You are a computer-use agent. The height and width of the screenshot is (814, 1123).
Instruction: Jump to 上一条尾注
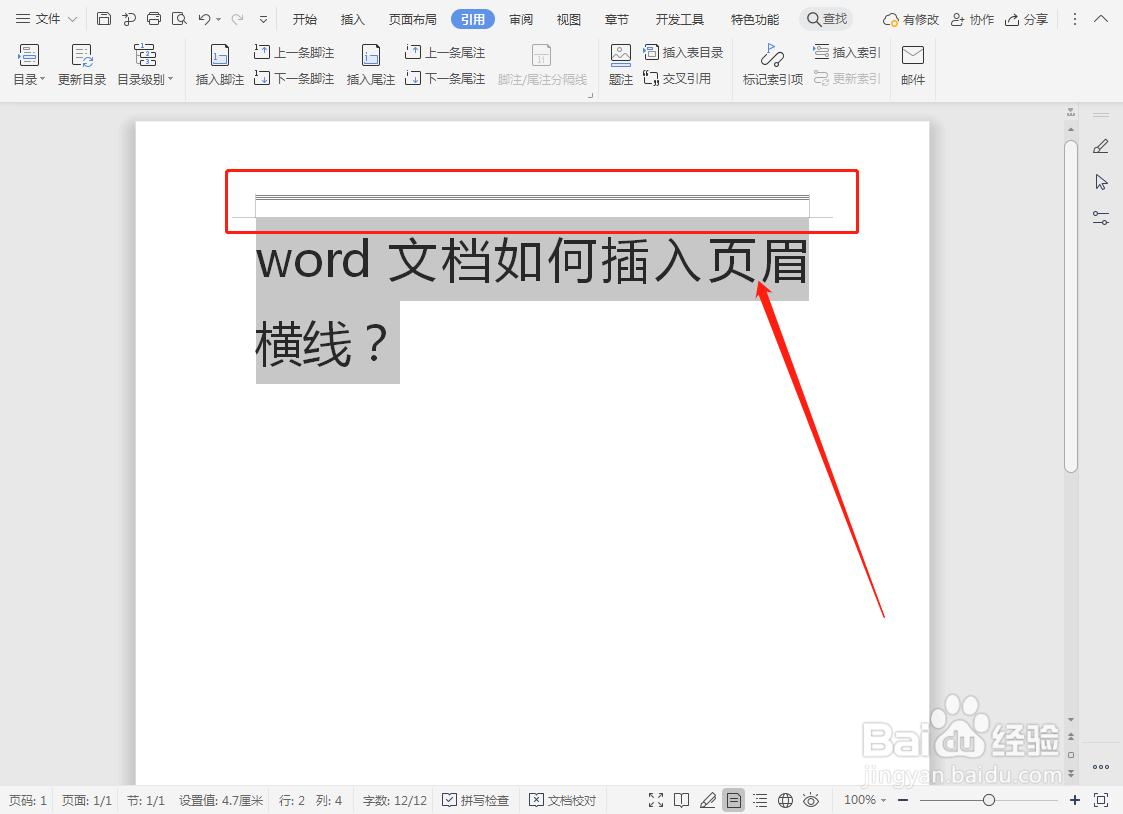[445, 52]
